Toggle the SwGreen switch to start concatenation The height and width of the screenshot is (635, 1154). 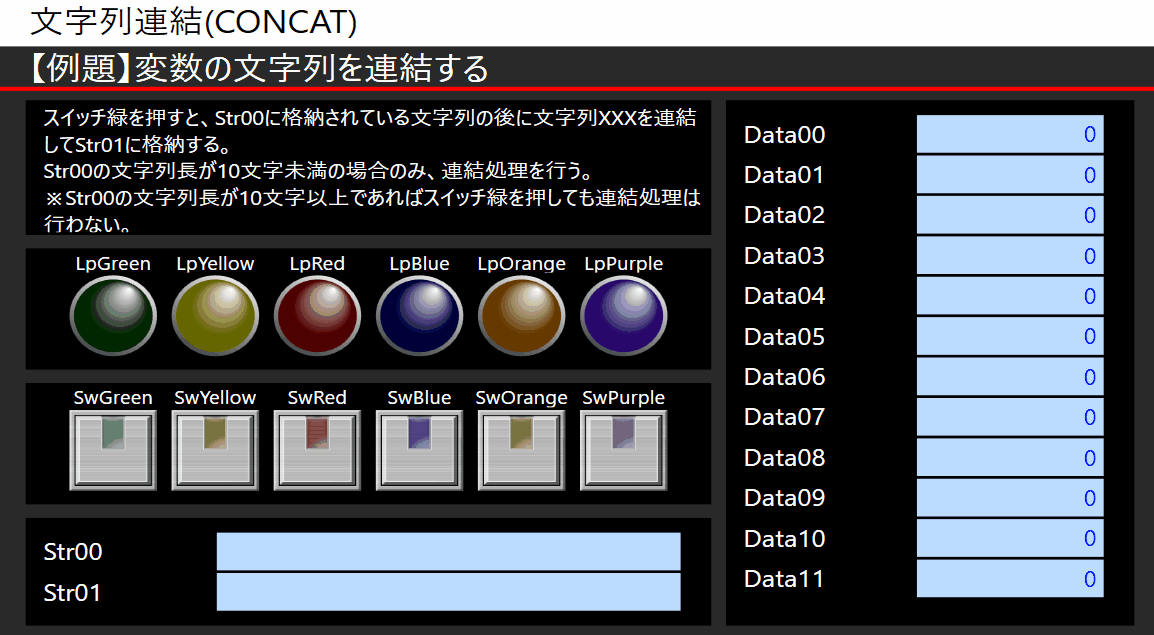[112, 448]
